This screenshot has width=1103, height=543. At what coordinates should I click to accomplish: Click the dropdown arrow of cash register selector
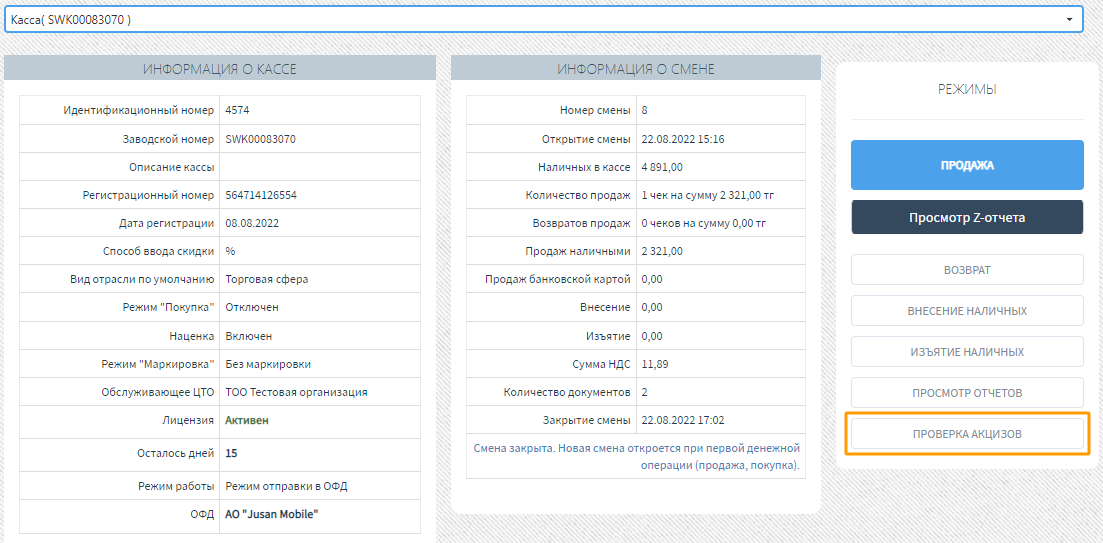coord(1070,20)
